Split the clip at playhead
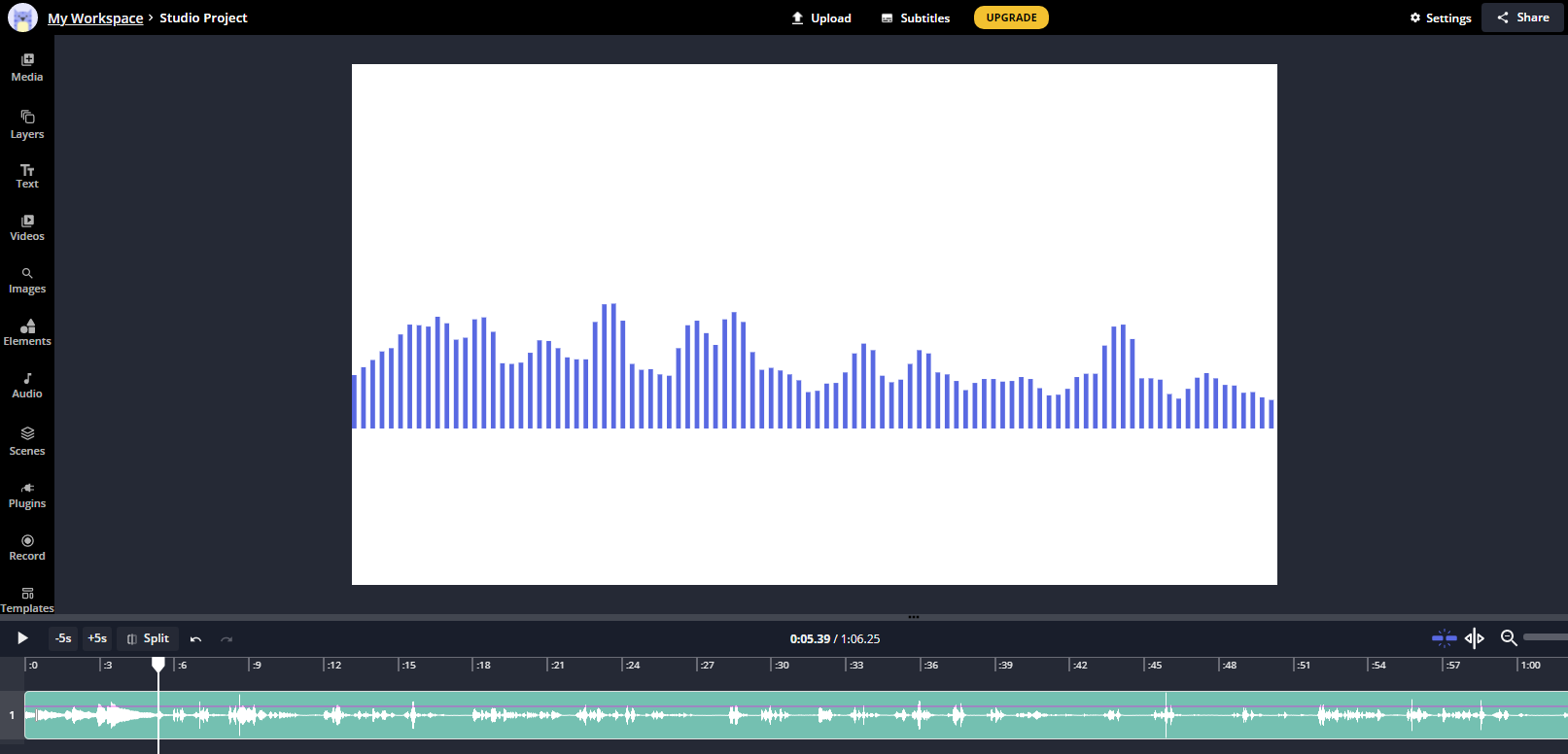 point(148,638)
